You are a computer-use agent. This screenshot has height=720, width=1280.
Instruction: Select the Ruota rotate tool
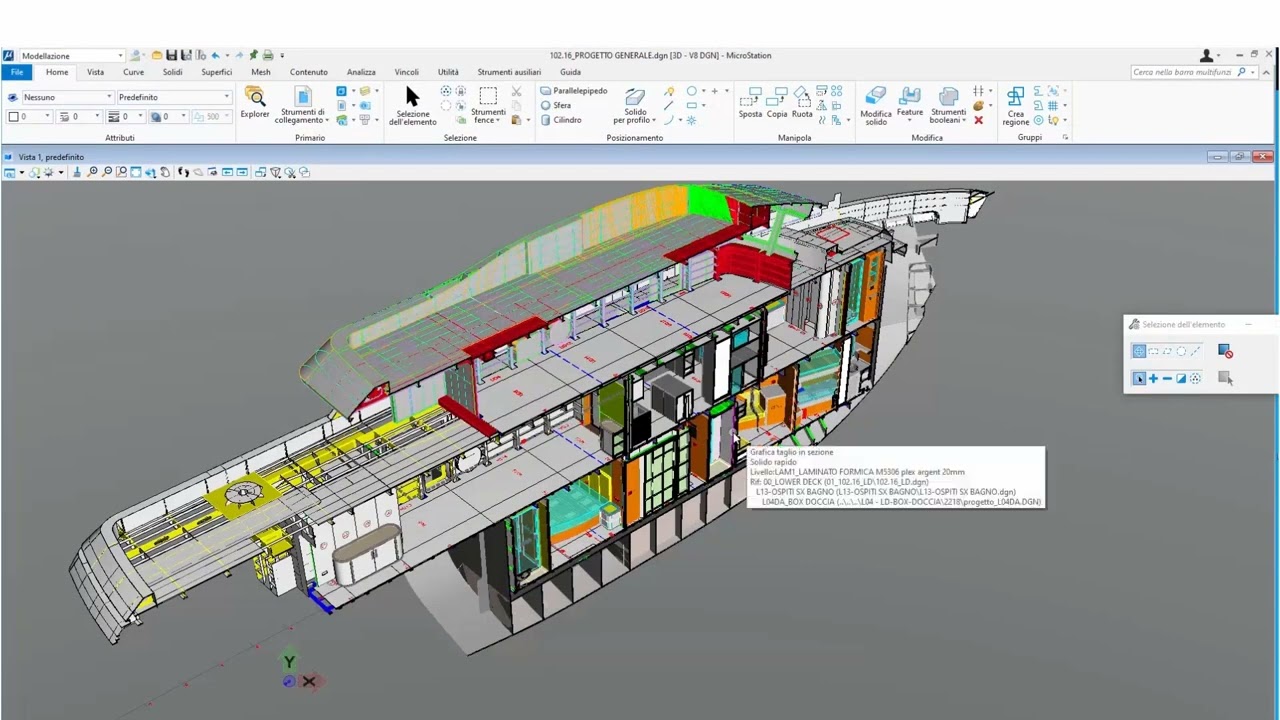coord(802,103)
